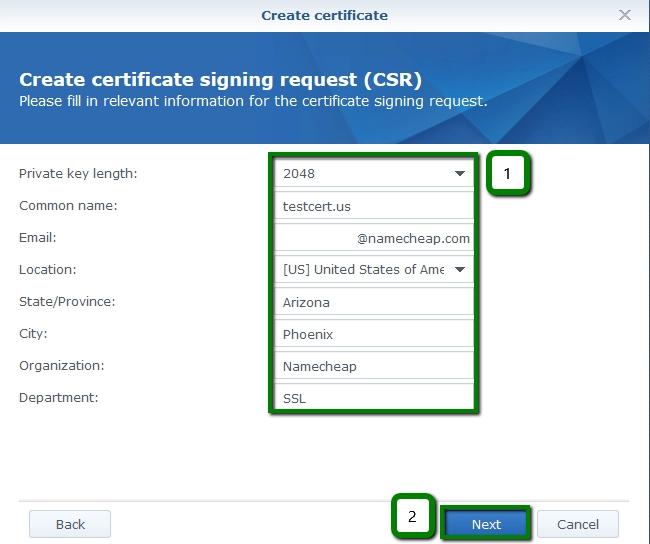The height and width of the screenshot is (544, 650).
Task: Click the Create certificate signing request heading
Action: (x=220, y=79)
